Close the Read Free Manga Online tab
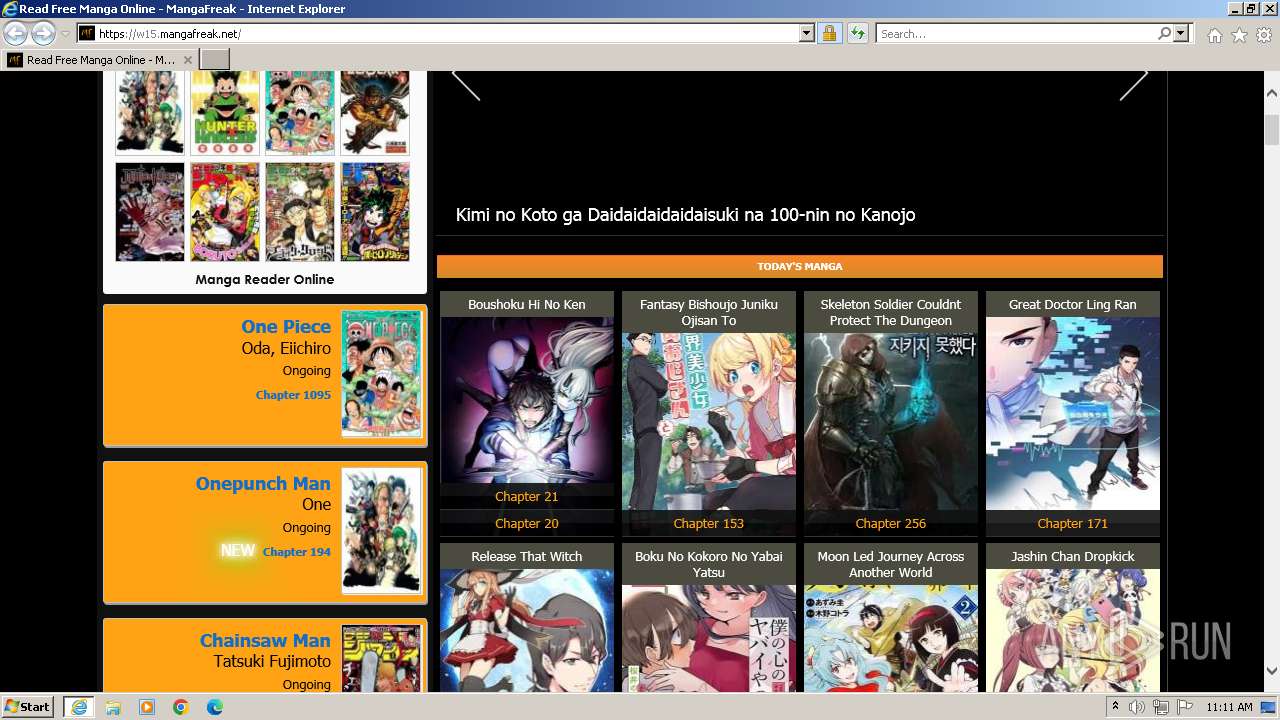The height and width of the screenshot is (720, 1280). tap(187, 60)
